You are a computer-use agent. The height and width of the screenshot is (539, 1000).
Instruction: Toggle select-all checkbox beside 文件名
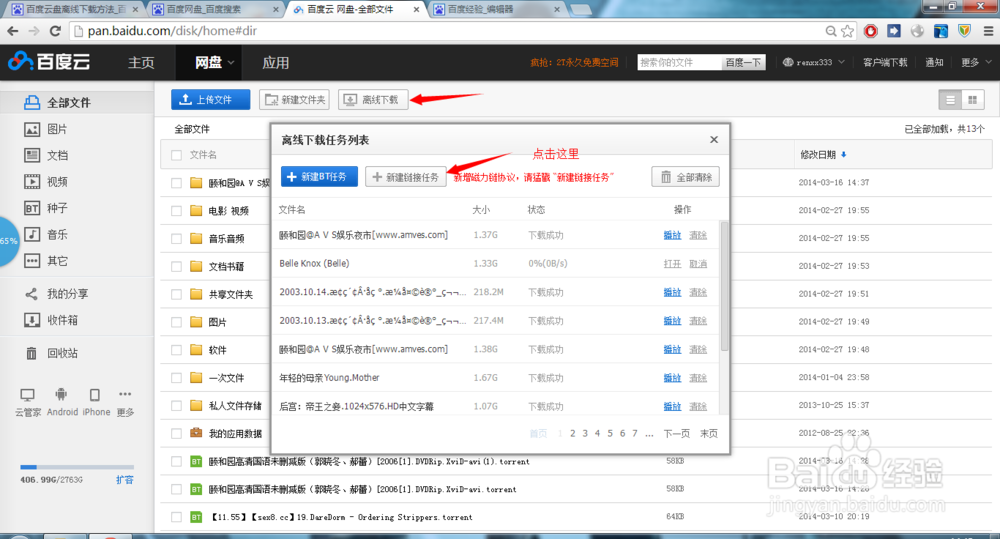(177, 154)
